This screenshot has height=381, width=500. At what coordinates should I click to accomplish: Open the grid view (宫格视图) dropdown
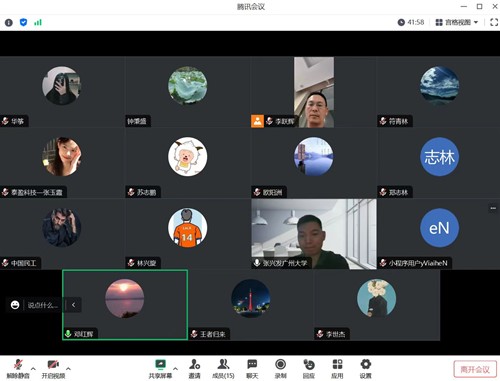click(x=457, y=22)
